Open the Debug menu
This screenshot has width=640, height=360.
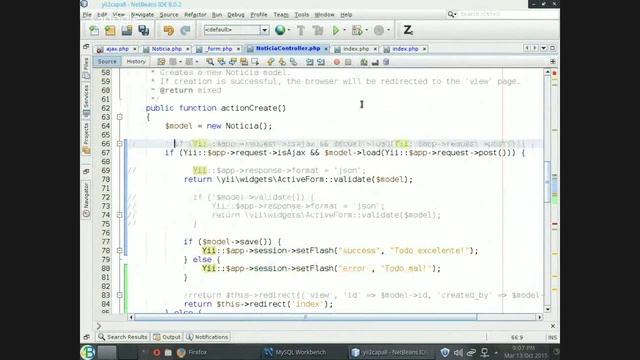point(236,15)
